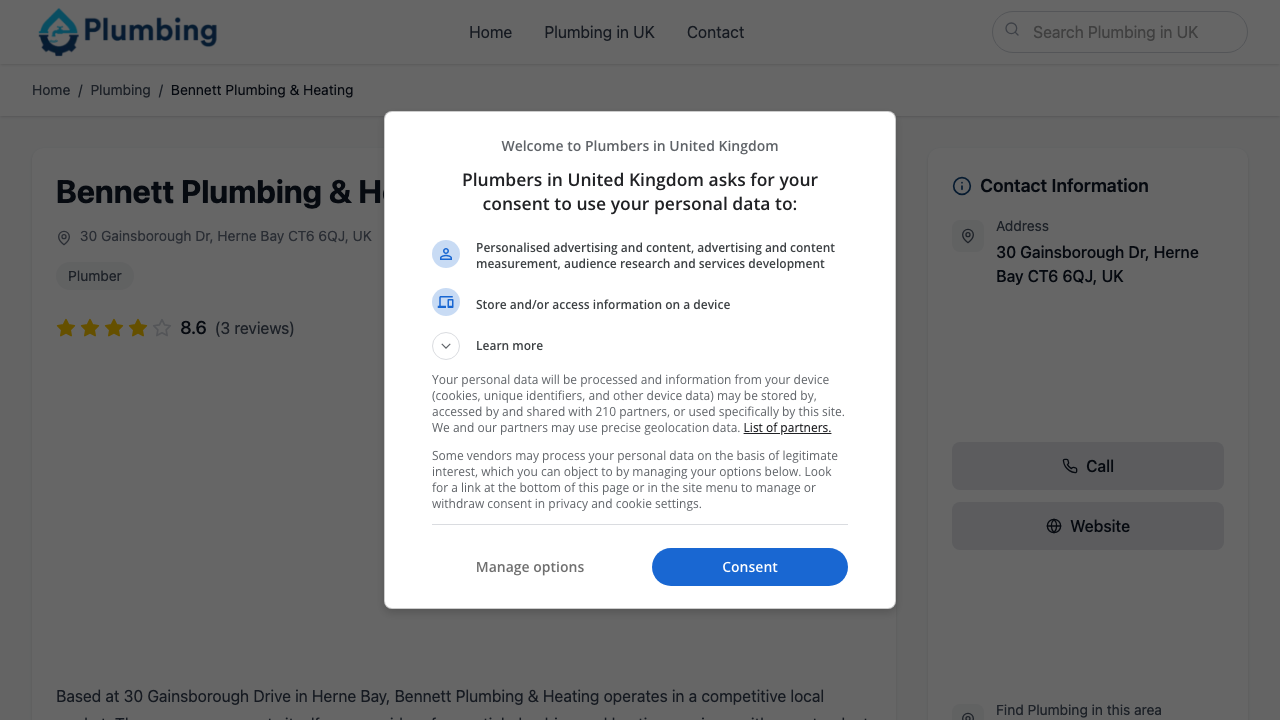Click the search magnifier icon
Screen dimensions: 1280x720
tap(1012, 31)
